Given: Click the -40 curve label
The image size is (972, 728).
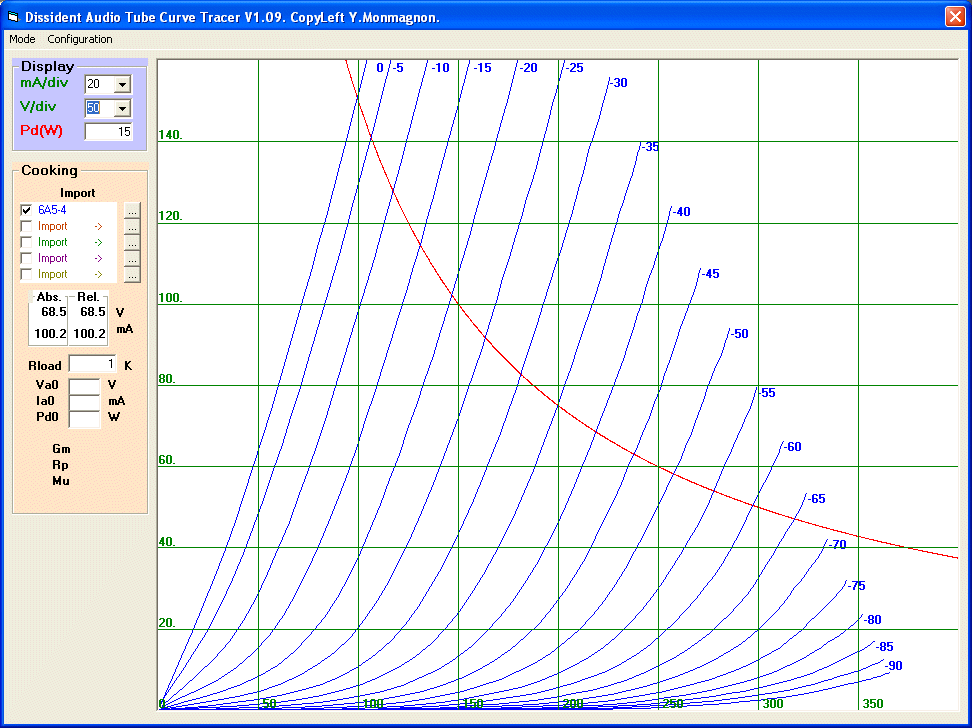Looking at the screenshot, I should pyautogui.click(x=681, y=212).
